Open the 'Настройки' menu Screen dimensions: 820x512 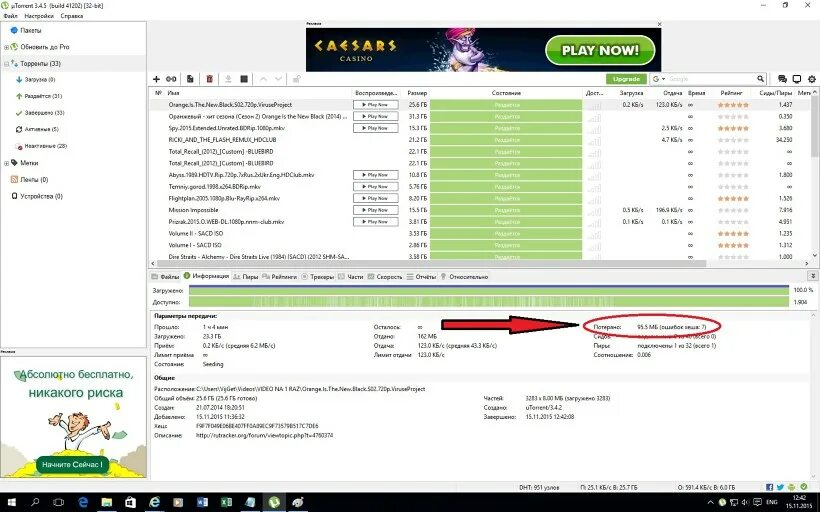tap(39, 16)
